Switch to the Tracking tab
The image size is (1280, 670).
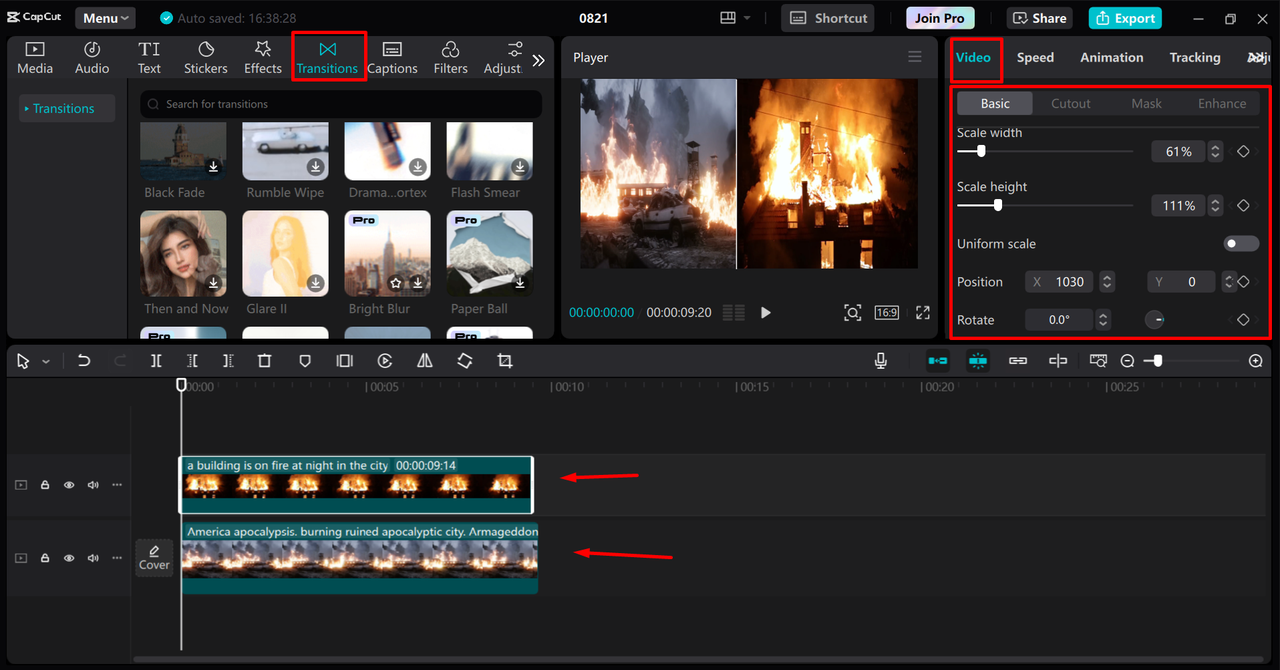(1195, 57)
